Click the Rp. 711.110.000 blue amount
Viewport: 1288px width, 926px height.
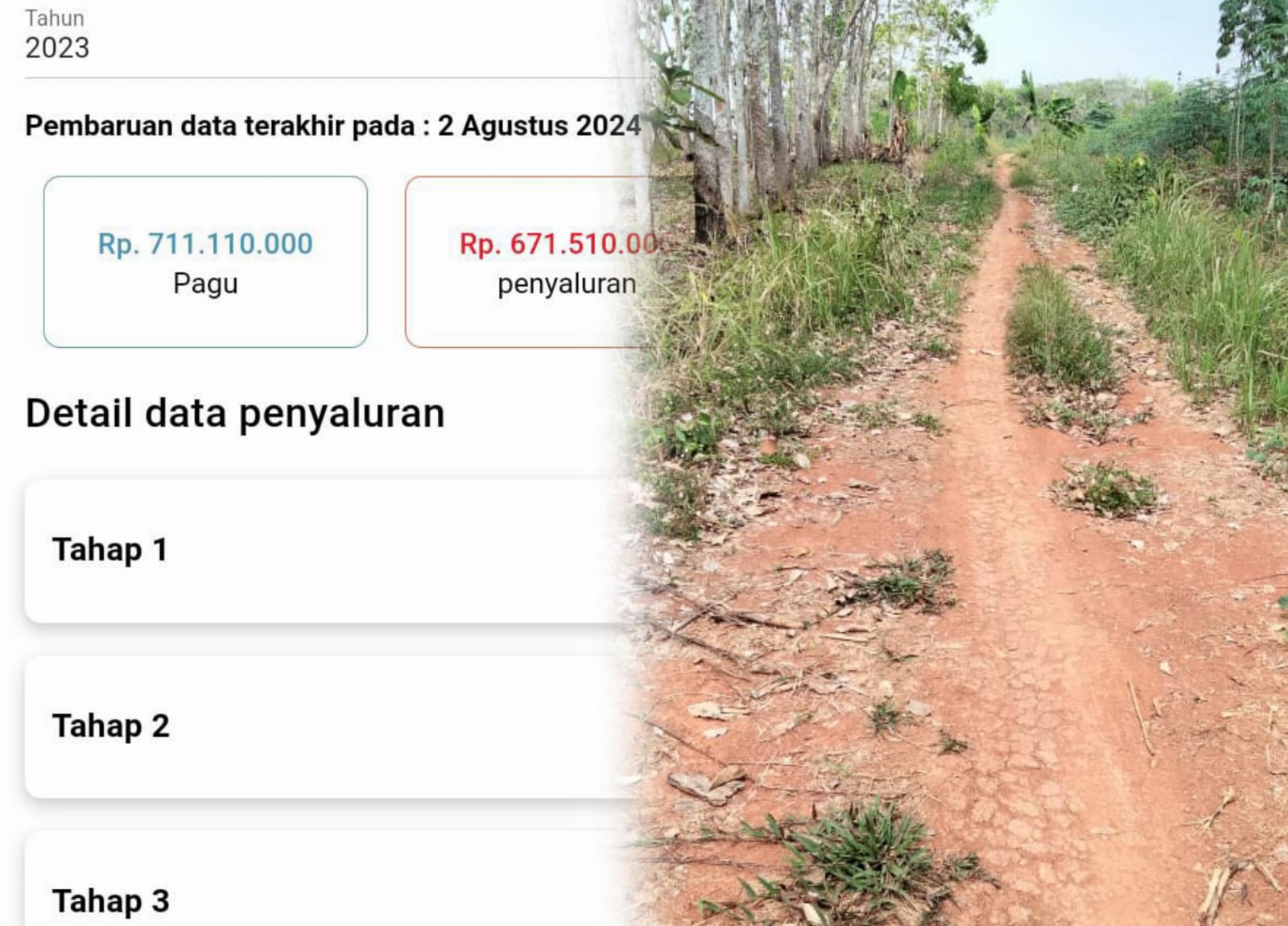click(205, 243)
